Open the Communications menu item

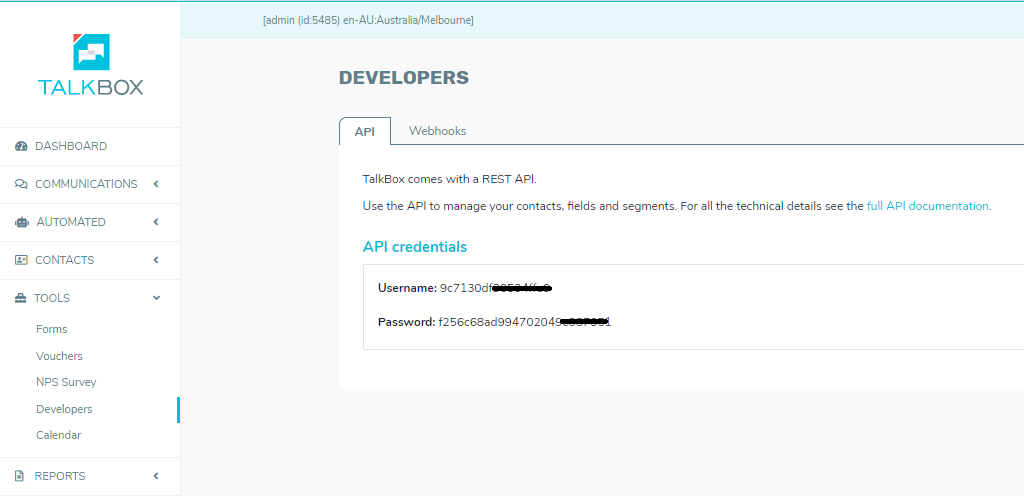pyautogui.click(x=90, y=184)
